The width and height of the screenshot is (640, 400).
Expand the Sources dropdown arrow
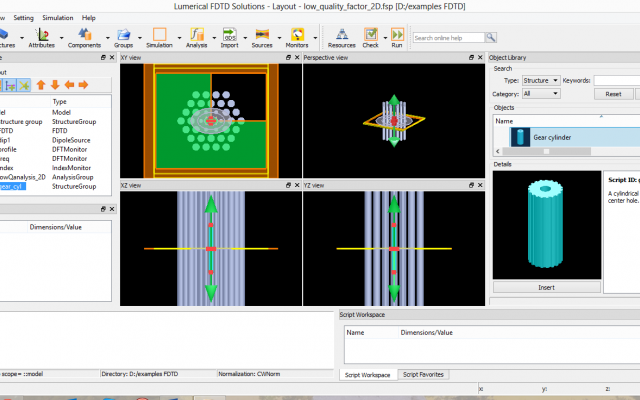pos(279,38)
